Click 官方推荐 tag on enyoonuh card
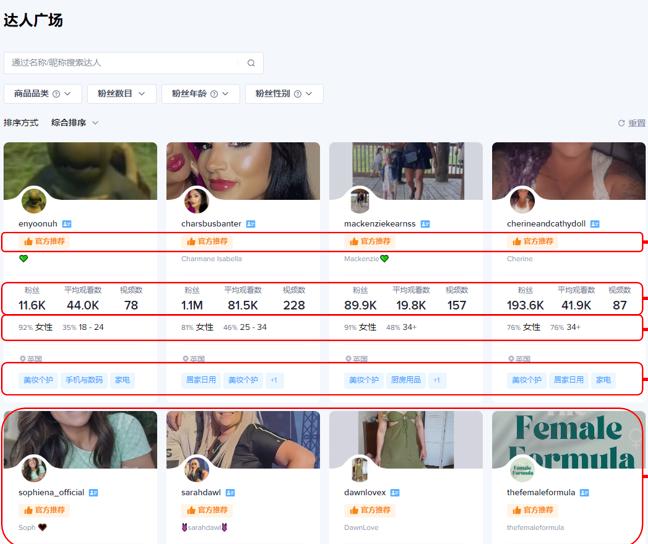 coord(44,241)
